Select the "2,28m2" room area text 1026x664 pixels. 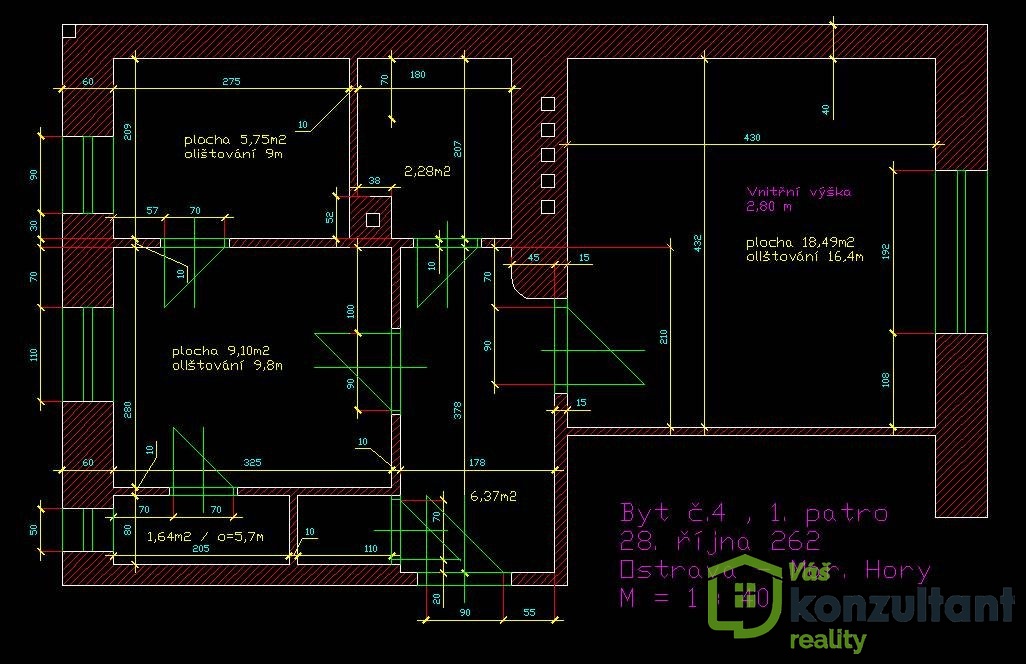[x=427, y=171]
